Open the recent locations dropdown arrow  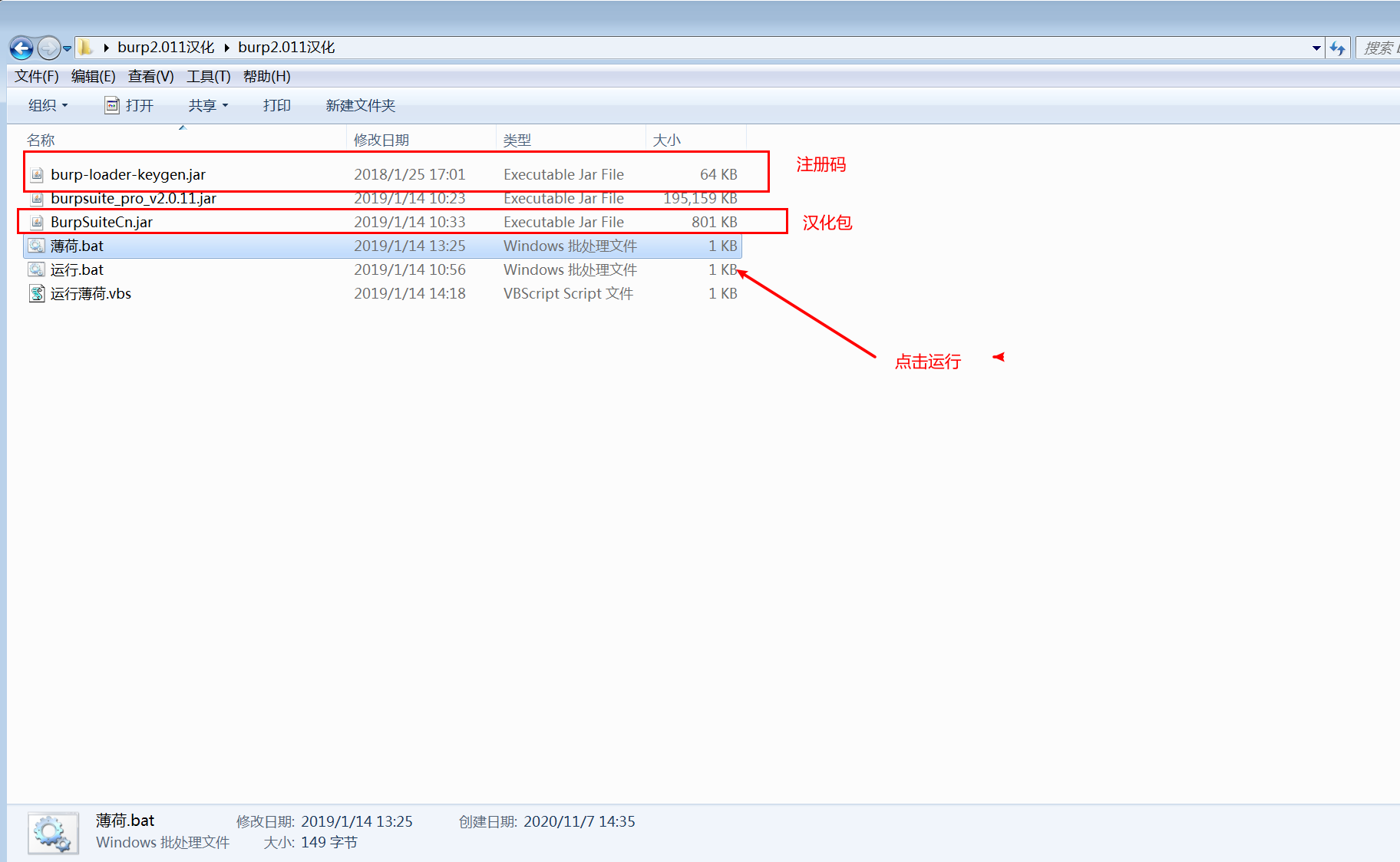coord(68,48)
